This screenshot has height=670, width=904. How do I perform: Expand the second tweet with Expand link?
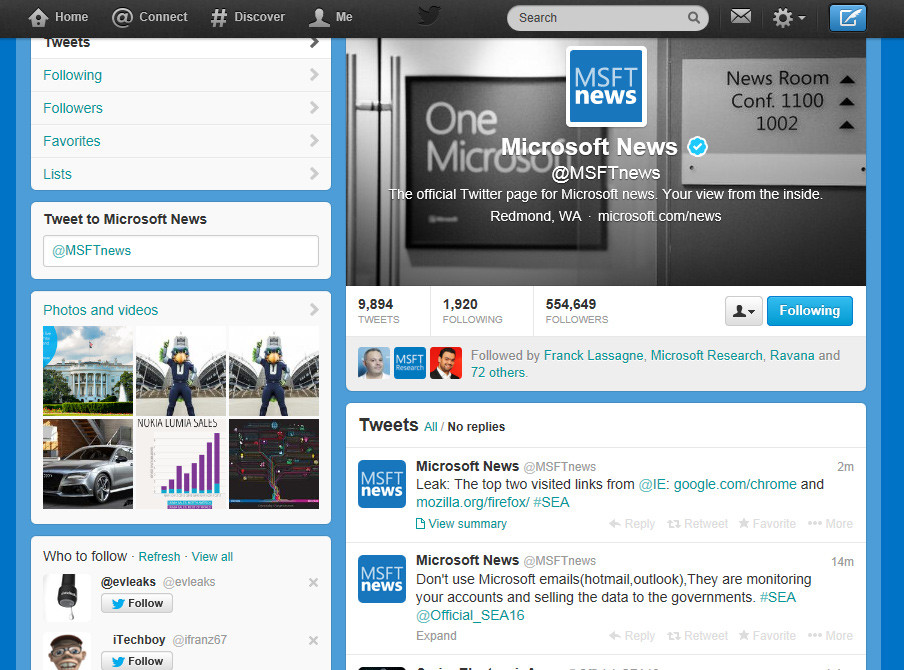(x=436, y=635)
